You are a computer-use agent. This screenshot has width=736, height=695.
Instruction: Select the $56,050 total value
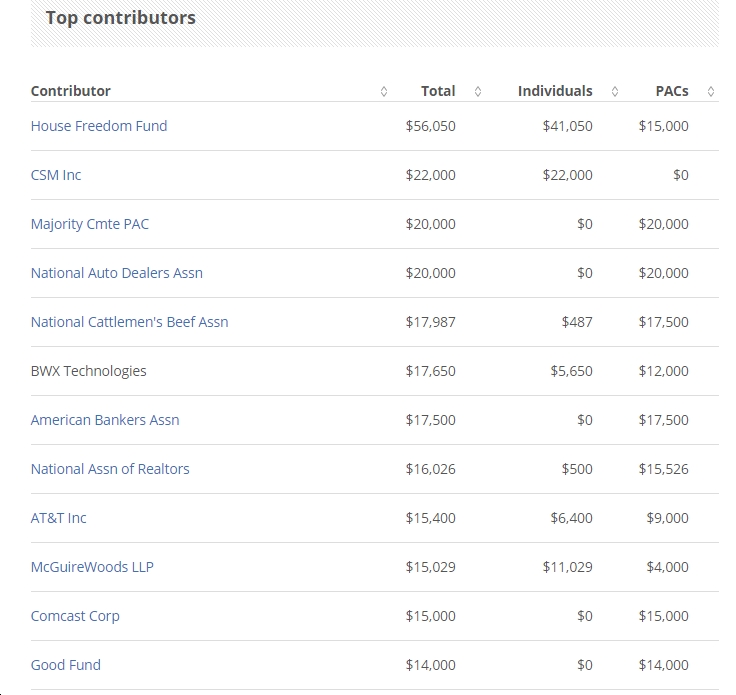[430, 126]
